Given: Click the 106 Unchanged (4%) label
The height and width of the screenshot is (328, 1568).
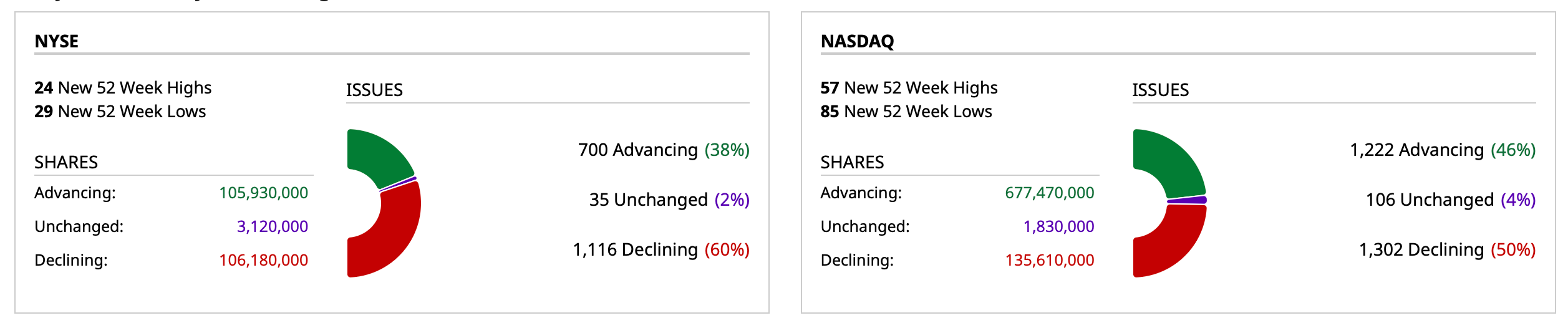Looking at the screenshot, I should click(1450, 200).
